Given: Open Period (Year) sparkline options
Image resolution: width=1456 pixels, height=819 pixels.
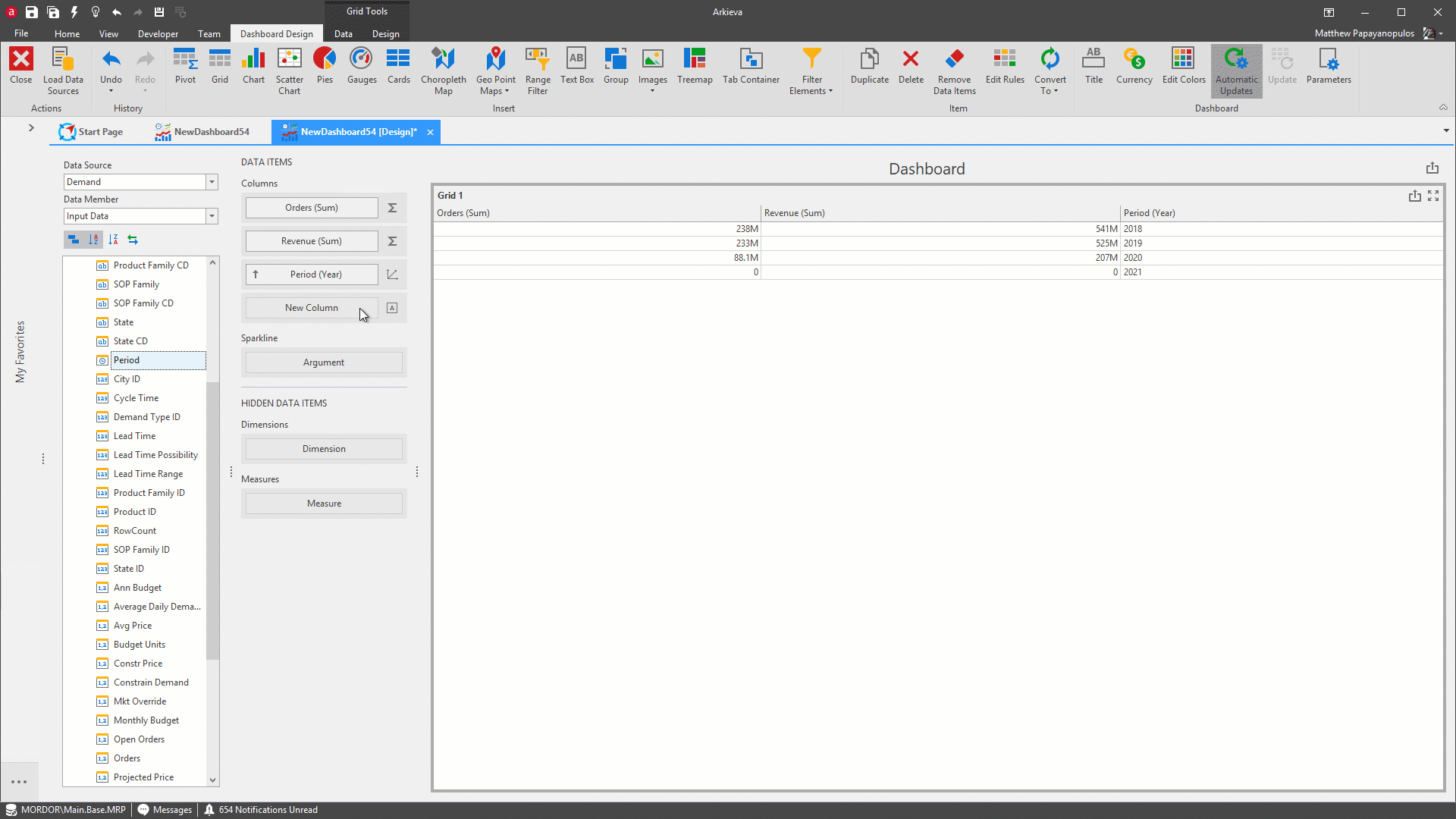Looking at the screenshot, I should (392, 275).
